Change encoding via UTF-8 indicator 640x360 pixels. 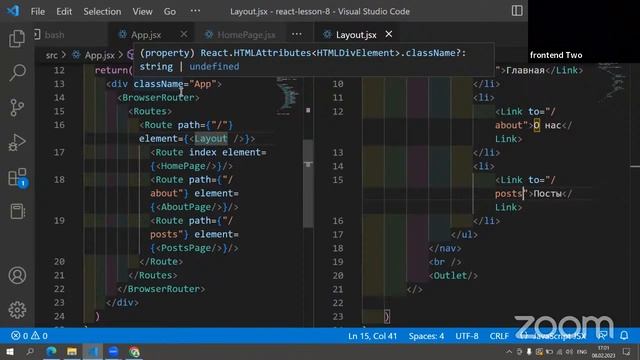(x=467, y=336)
